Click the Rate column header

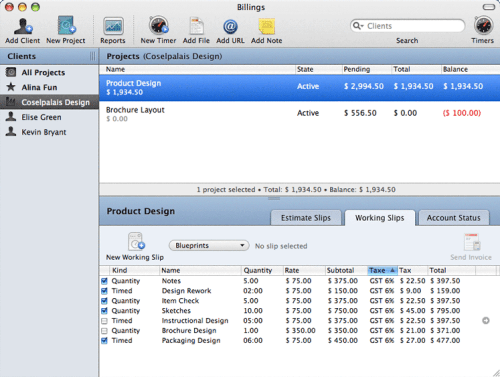(x=304, y=270)
